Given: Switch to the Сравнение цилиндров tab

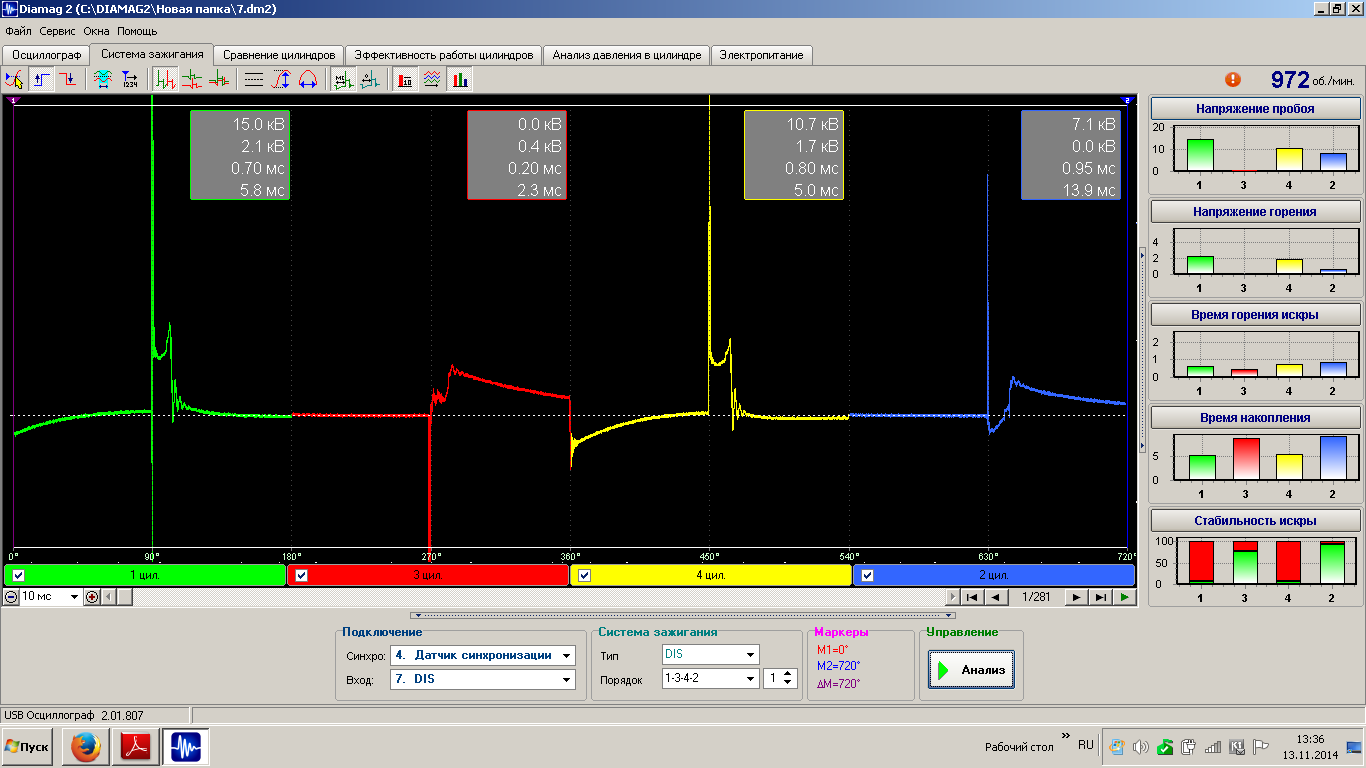Looking at the screenshot, I should point(279,55).
